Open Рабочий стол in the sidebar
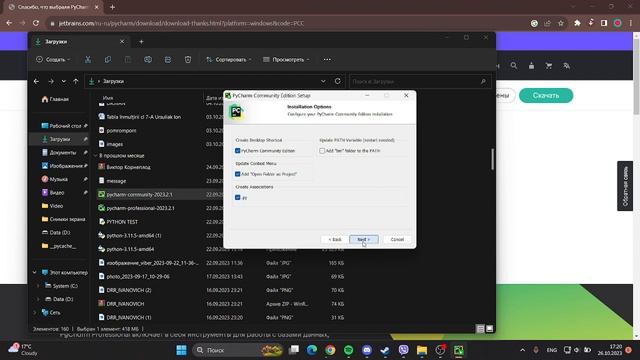The image size is (640, 360). pos(62,126)
